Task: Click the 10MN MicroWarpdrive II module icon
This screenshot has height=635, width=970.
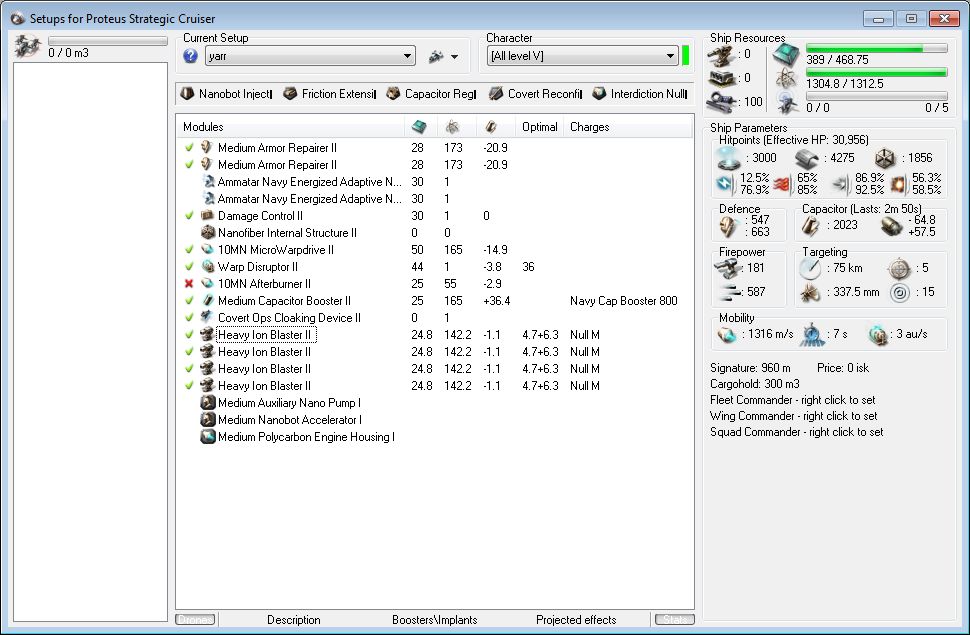Action: tap(208, 250)
